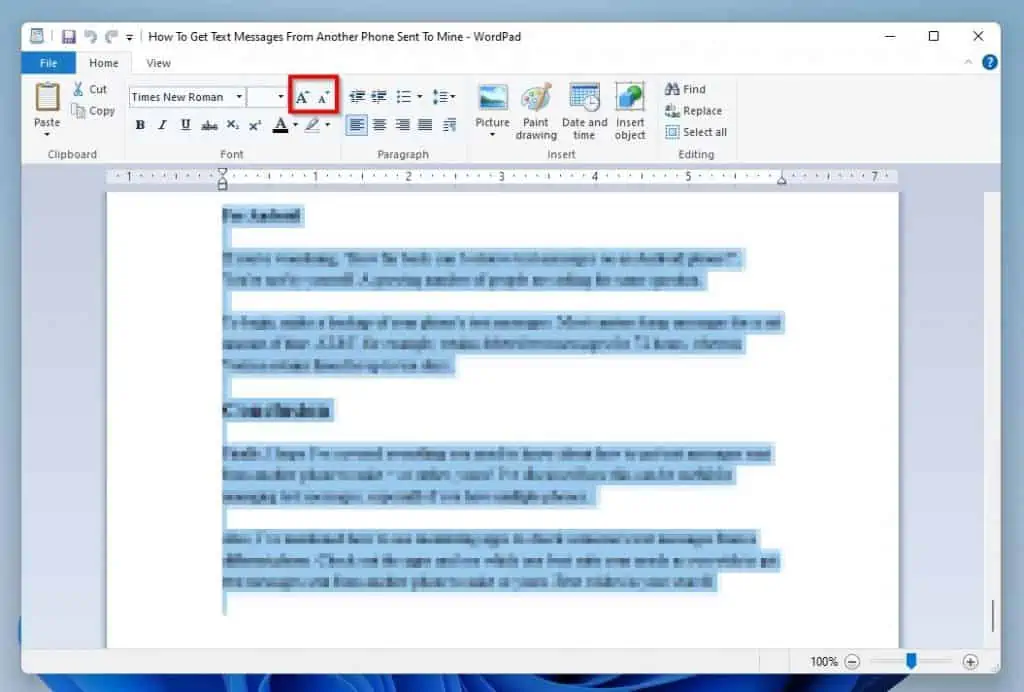The height and width of the screenshot is (692, 1024).
Task: Click the Insert object icon
Action: tap(630, 111)
